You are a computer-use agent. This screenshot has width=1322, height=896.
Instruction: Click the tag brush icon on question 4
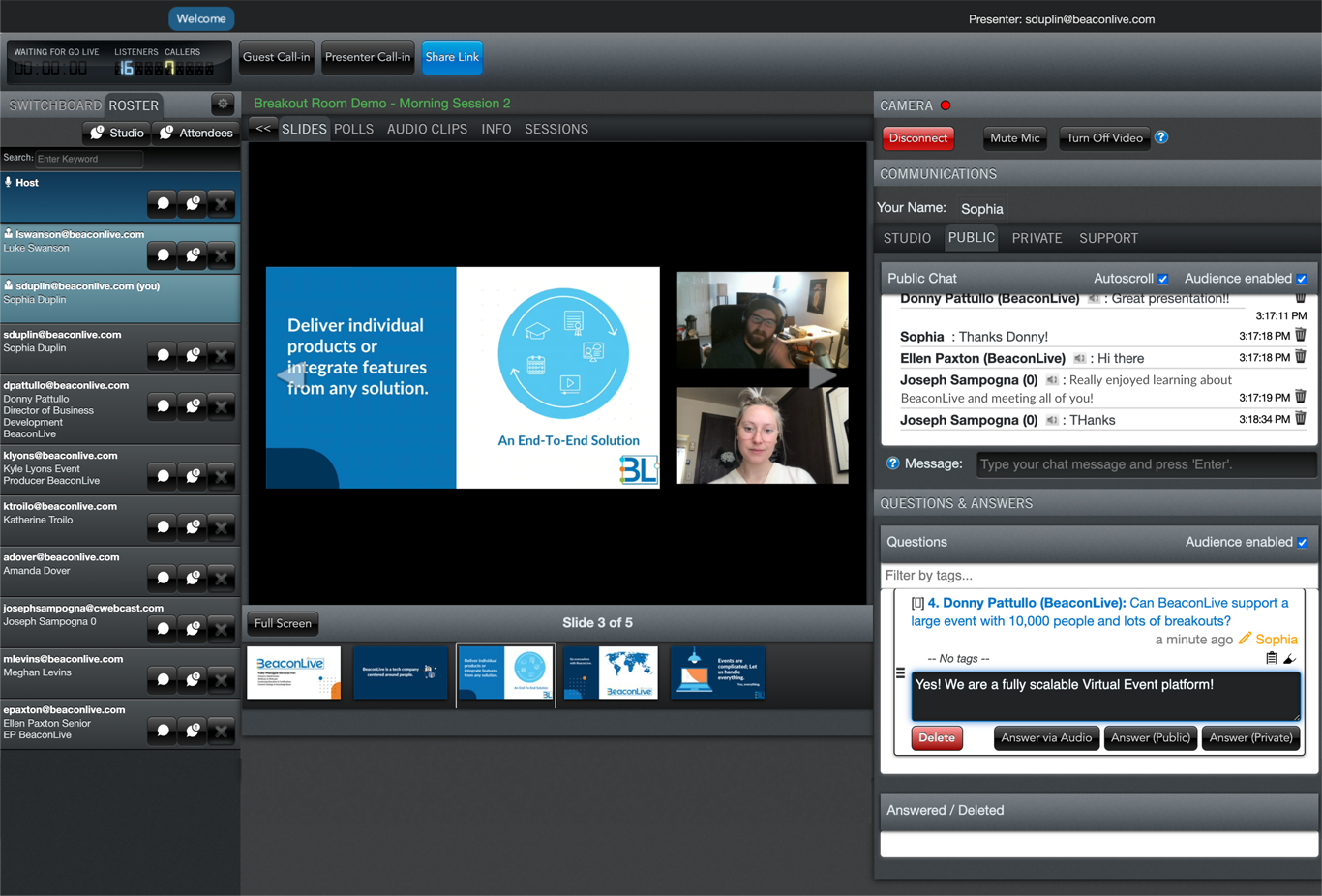point(1289,659)
